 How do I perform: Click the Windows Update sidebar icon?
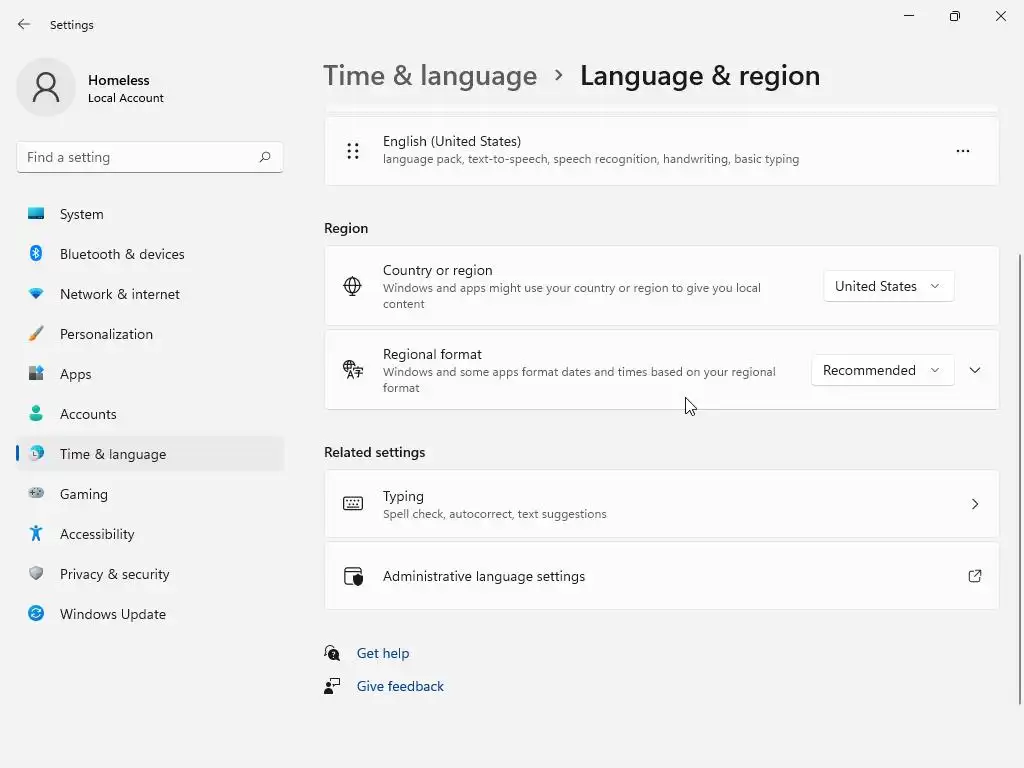click(36, 614)
